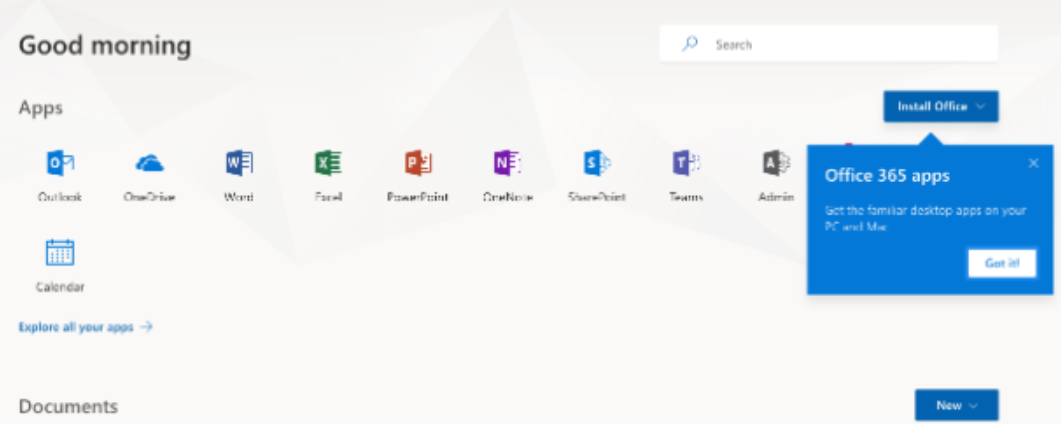Screen dimensions: 1061x424
Task: Launch the Excel app
Action: pyautogui.click(x=328, y=175)
